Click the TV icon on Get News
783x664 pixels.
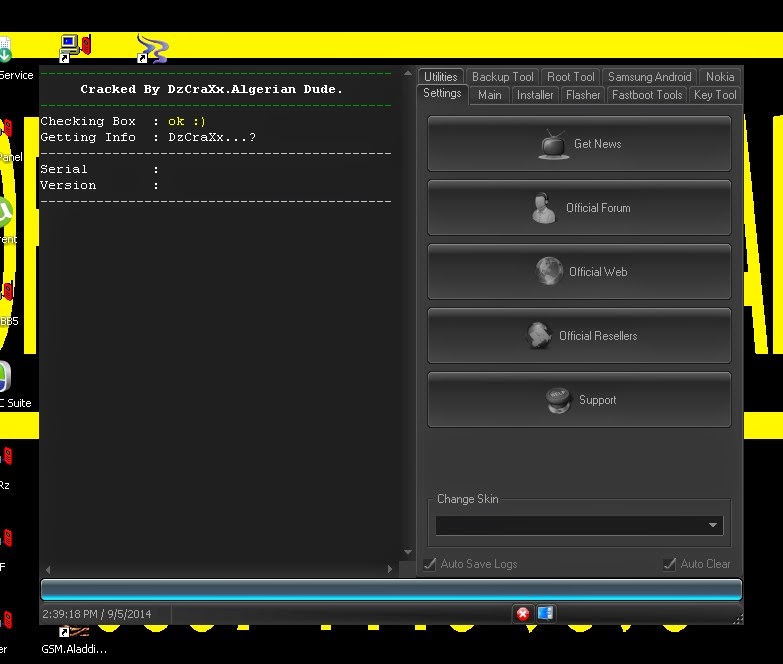tap(553, 145)
